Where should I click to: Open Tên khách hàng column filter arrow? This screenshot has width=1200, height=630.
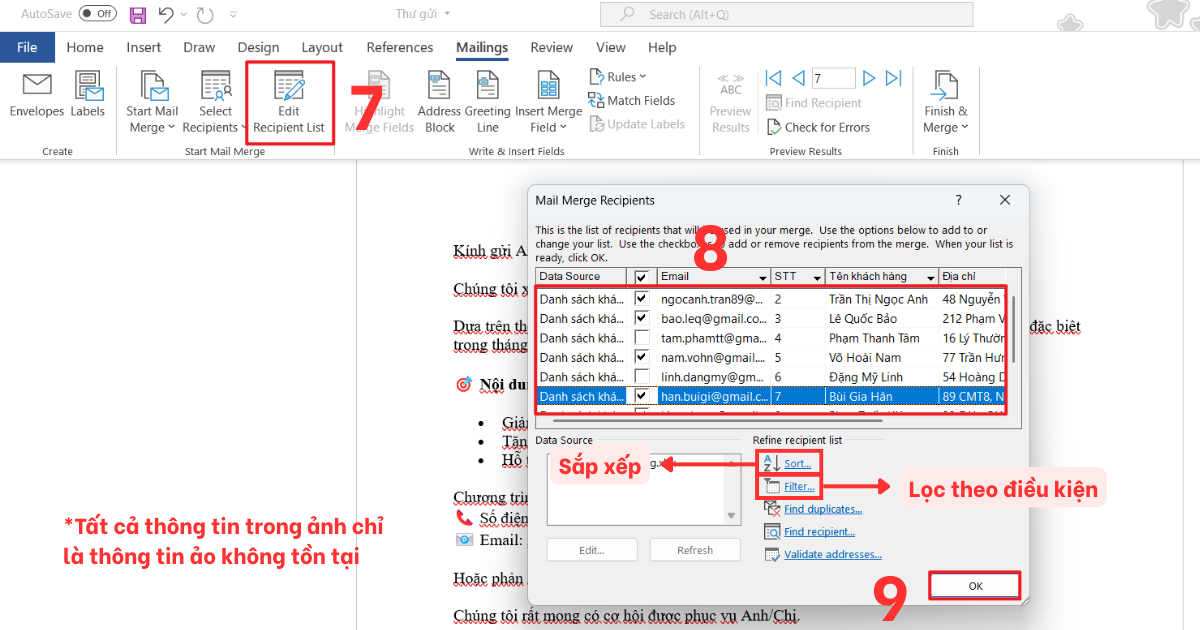coord(930,277)
